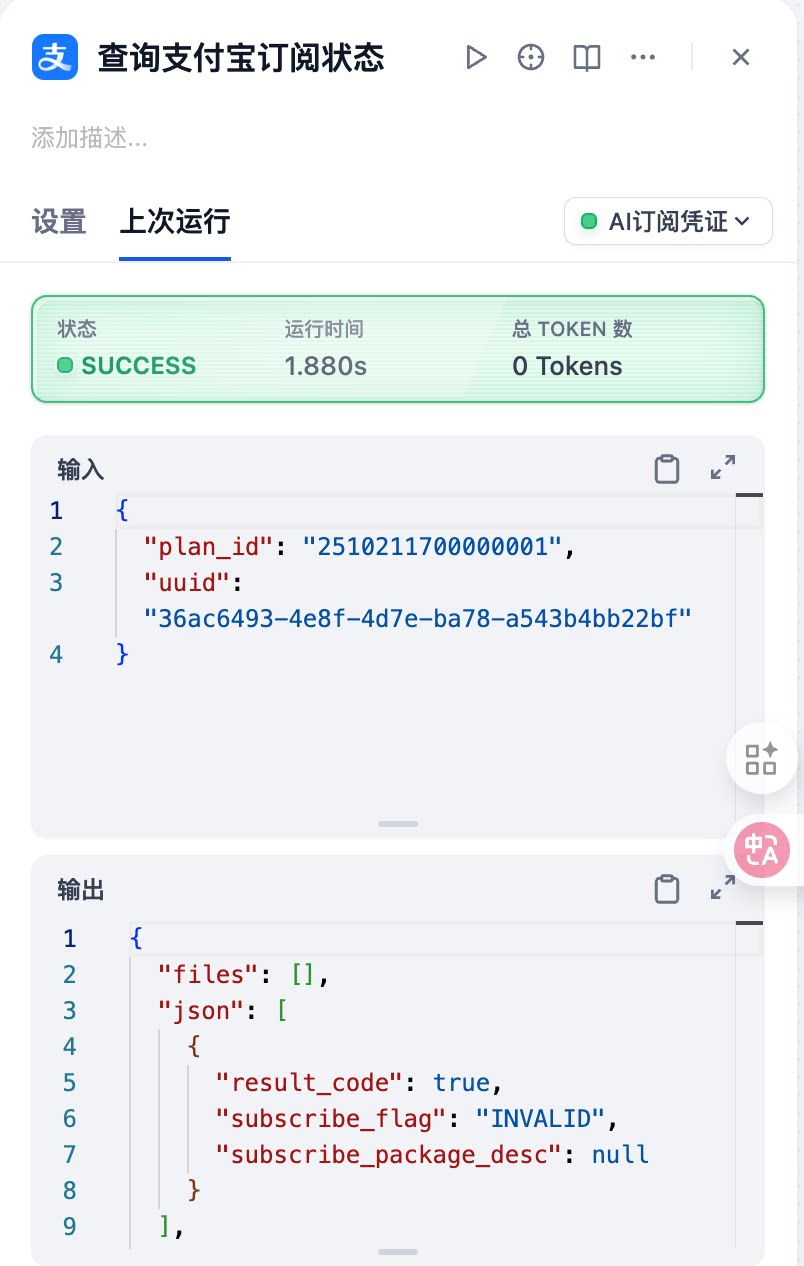Run this step with the play icon
This screenshot has height=1266, width=804.
click(476, 58)
